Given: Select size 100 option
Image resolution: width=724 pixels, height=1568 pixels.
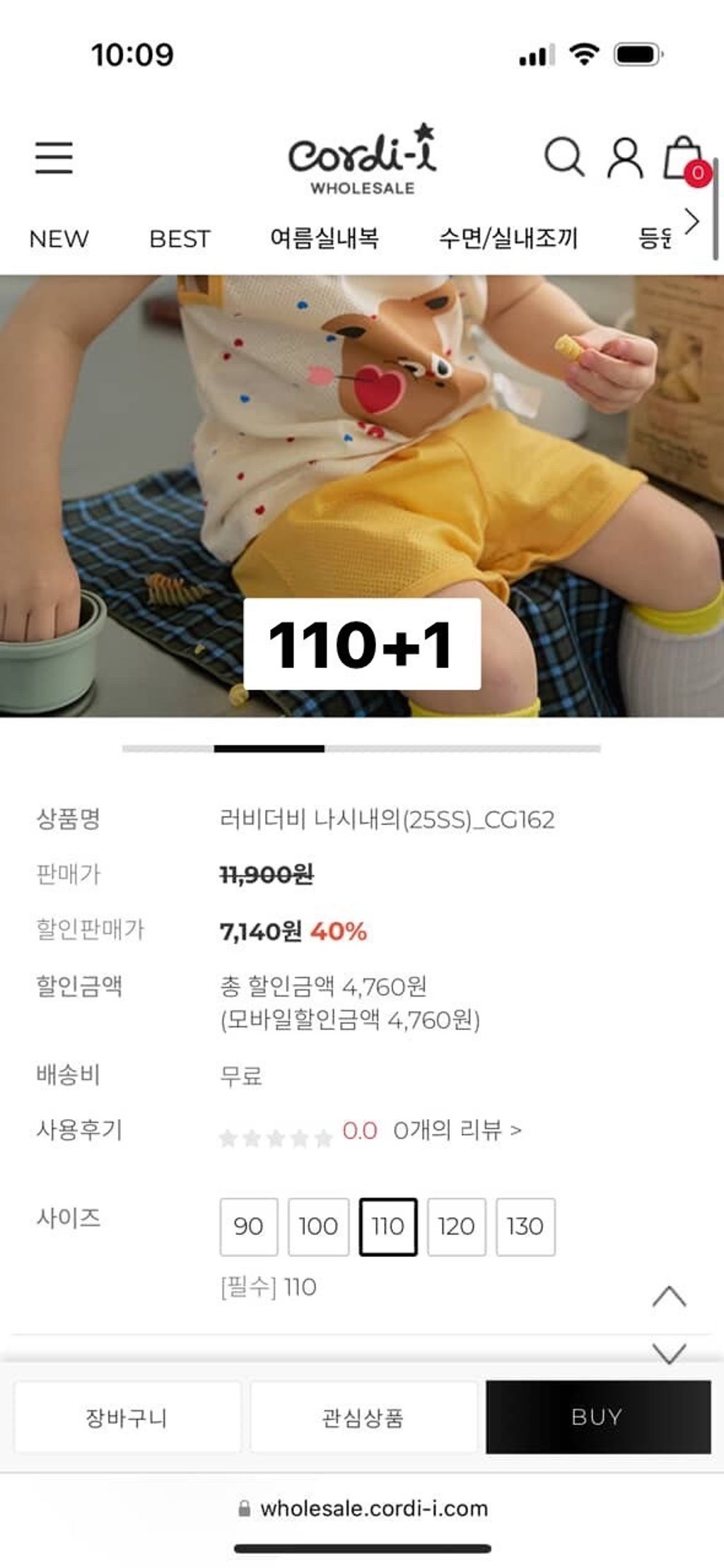Looking at the screenshot, I should (x=318, y=1227).
